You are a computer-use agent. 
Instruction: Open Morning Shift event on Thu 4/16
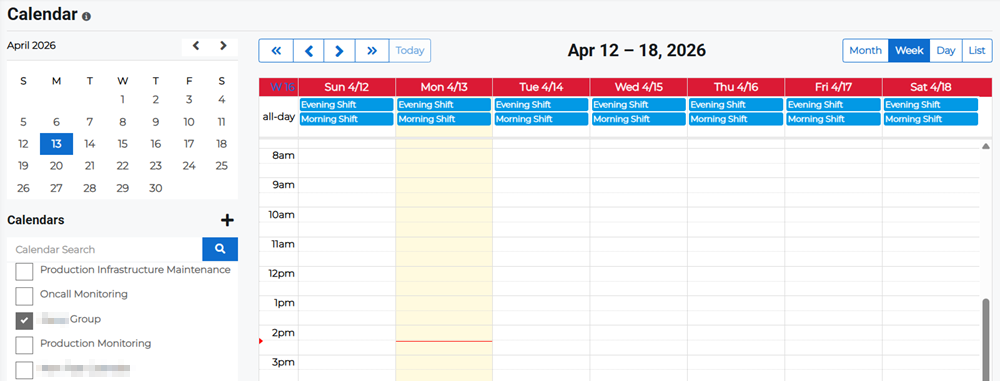(x=736, y=119)
